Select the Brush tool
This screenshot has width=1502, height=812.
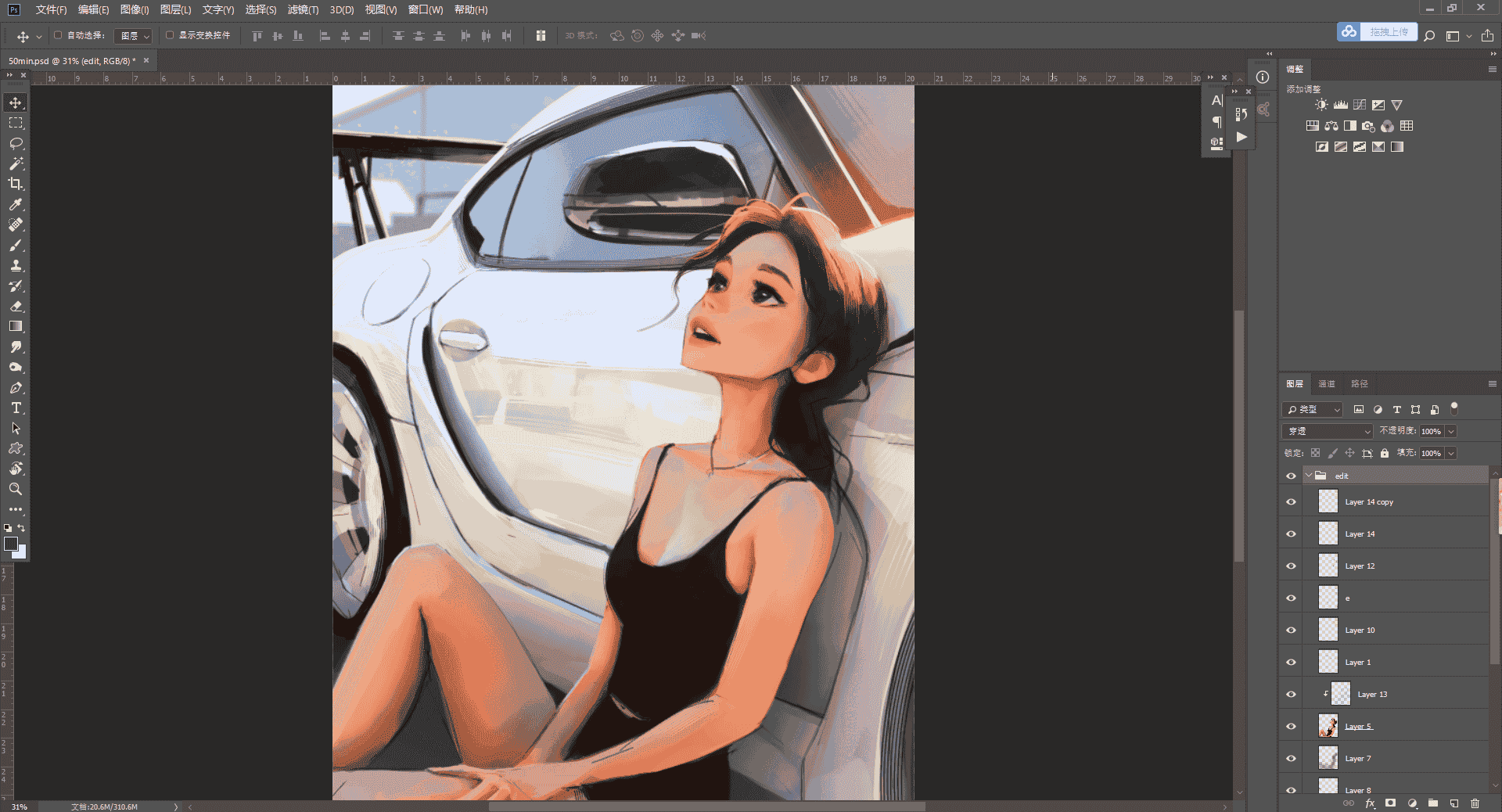(16, 245)
